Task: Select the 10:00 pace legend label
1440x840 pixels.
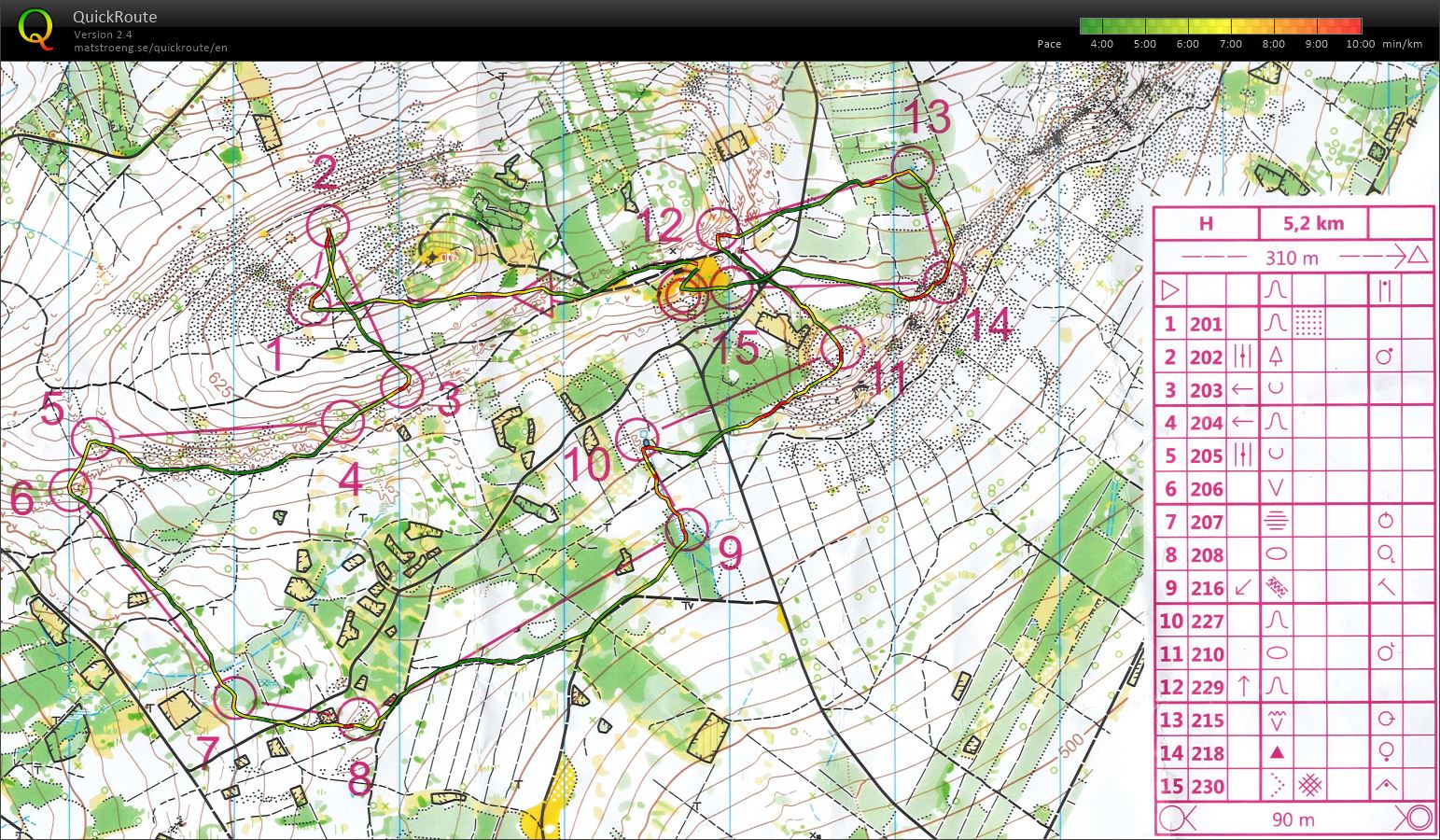Action: (x=1361, y=44)
